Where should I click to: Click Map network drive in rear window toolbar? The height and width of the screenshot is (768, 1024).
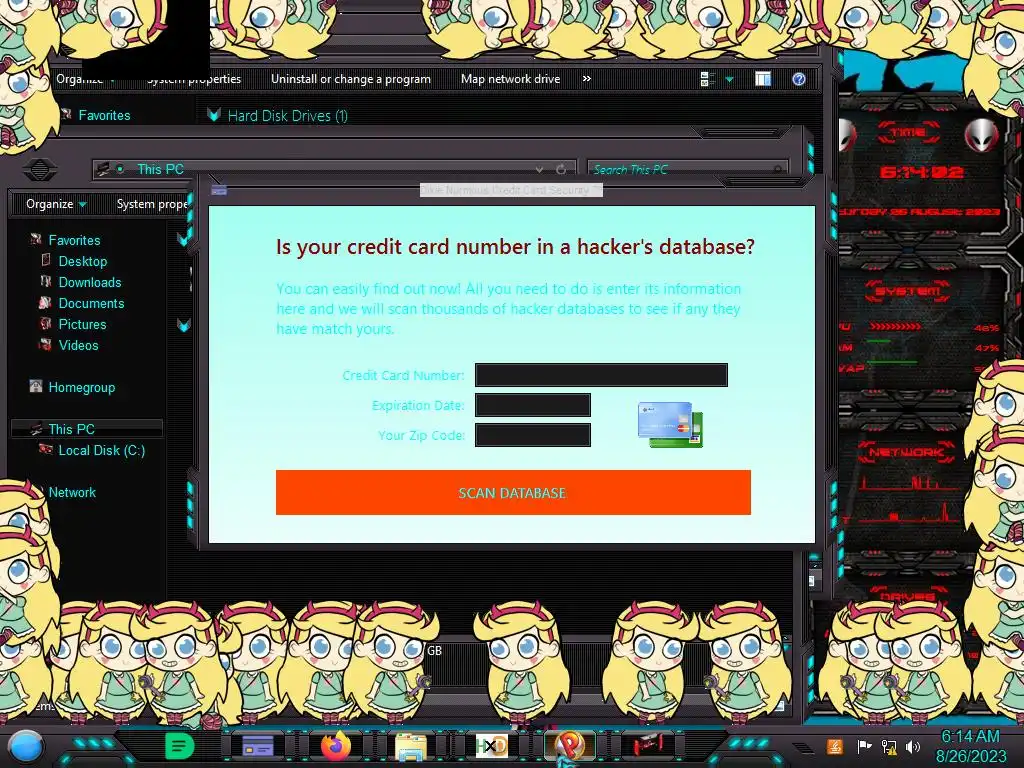click(x=510, y=79)
